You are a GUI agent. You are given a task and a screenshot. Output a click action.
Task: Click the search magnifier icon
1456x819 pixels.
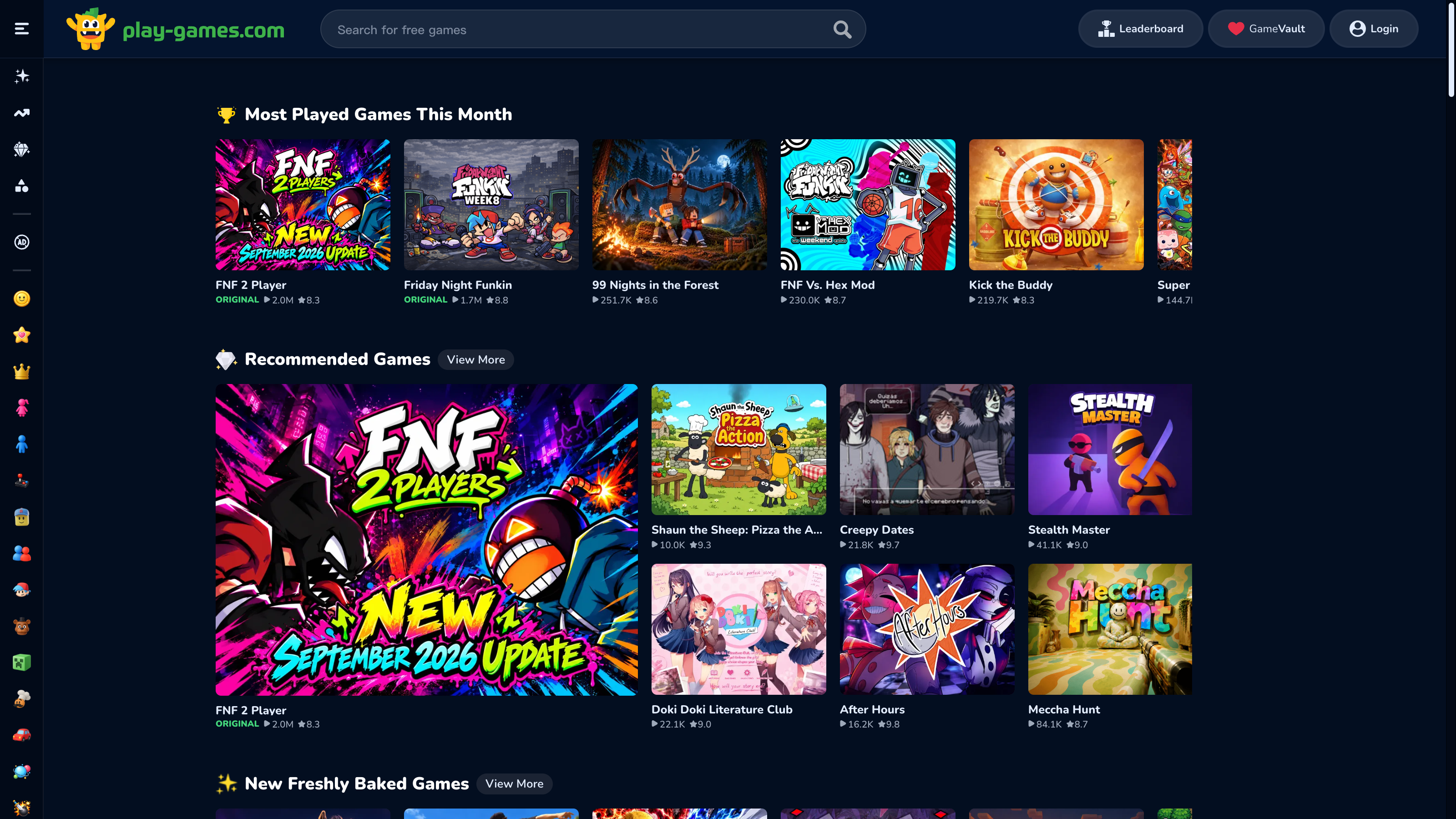[x=842, y=30]
